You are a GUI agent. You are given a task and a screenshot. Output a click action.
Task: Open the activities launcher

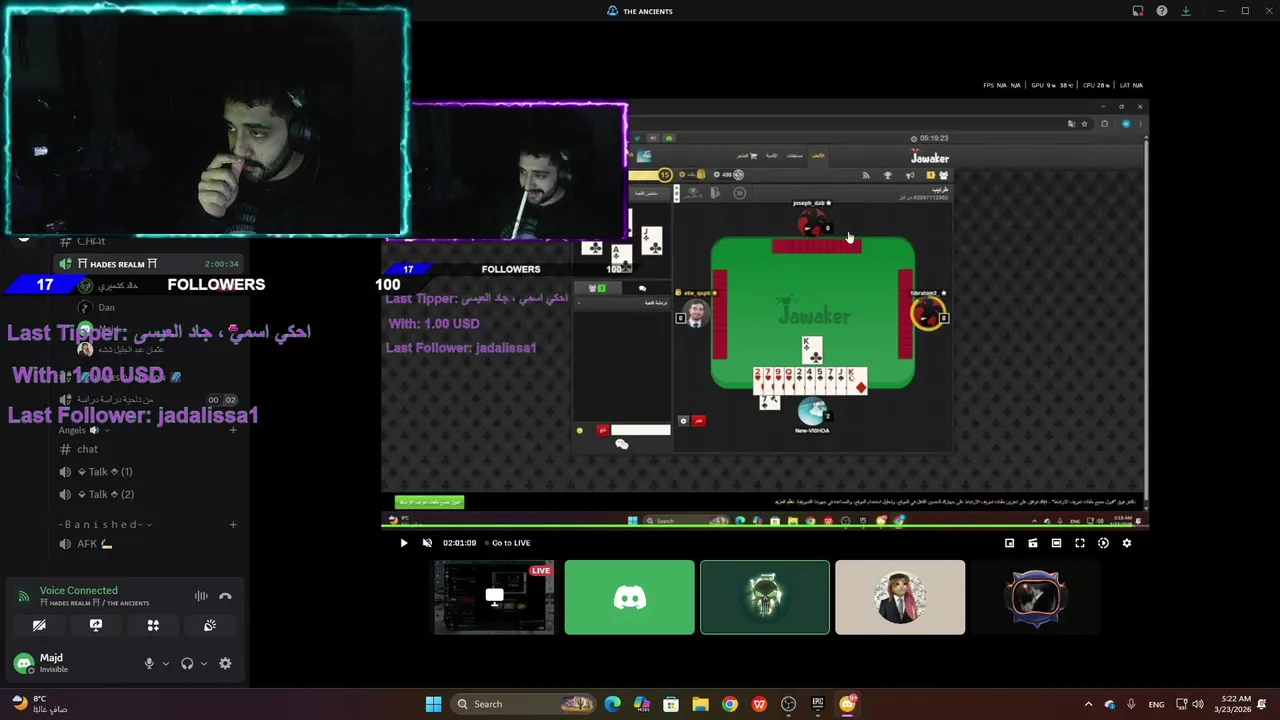point(153,625)
